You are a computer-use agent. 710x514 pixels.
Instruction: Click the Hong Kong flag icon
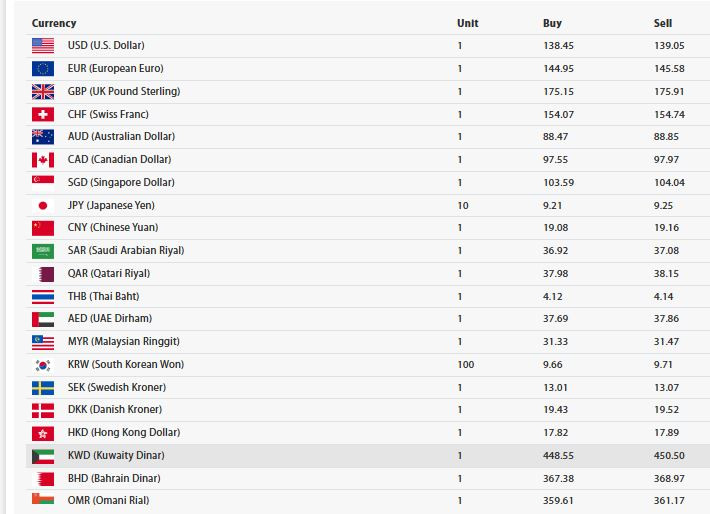click(43, 433)
